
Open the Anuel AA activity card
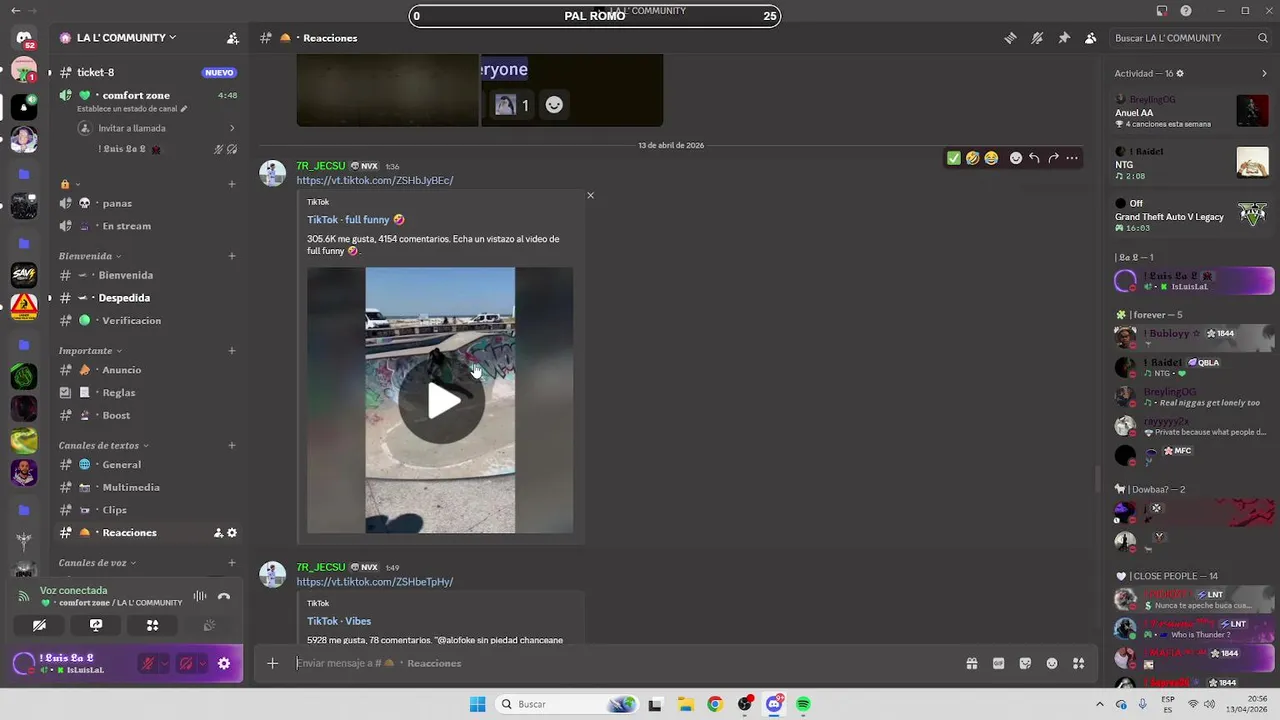(x=1192, y=111)
